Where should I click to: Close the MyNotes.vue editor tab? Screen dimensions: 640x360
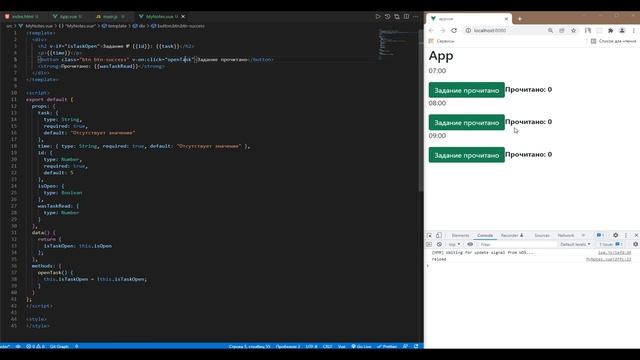pos(183,16)
